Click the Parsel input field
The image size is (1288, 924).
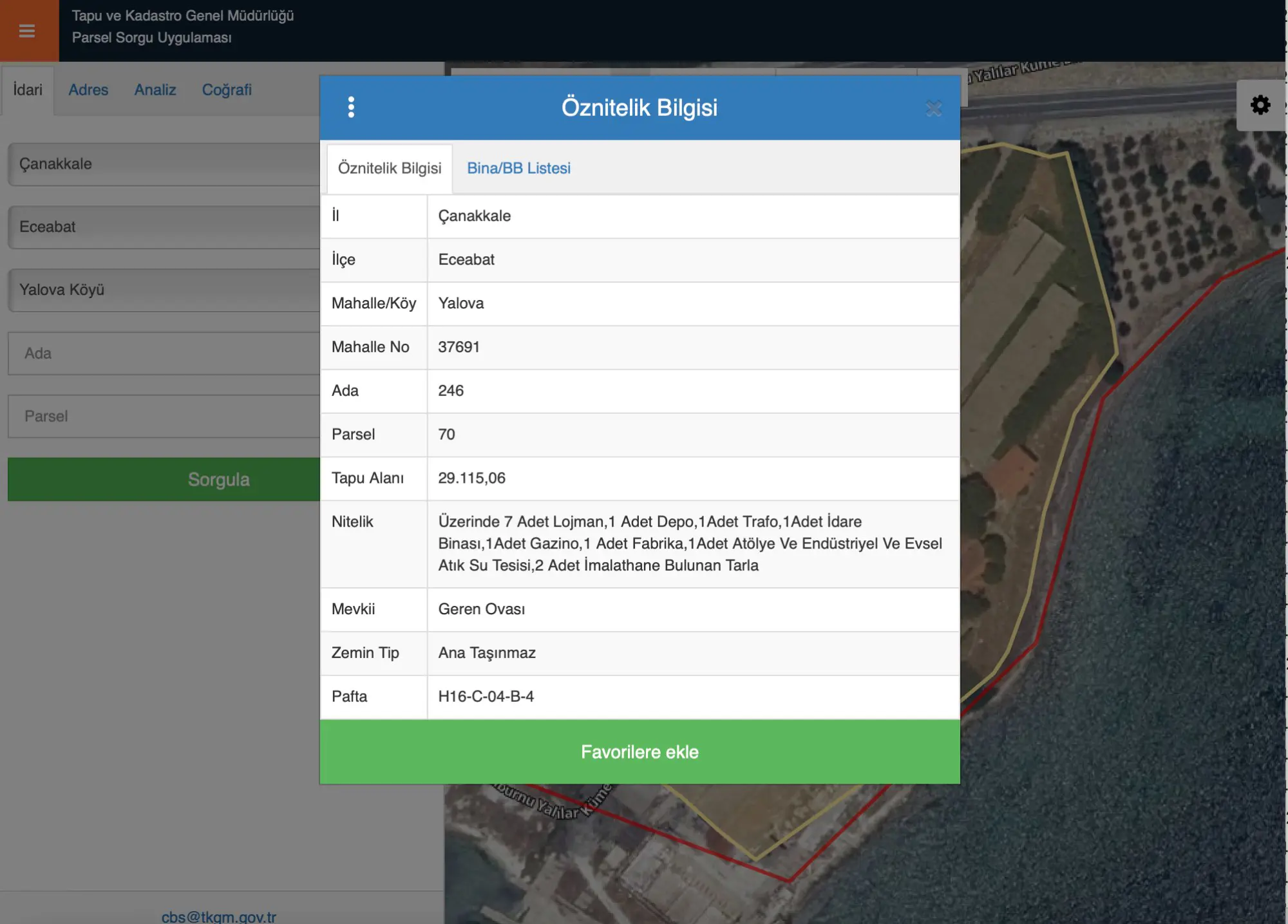click(164, 417)
